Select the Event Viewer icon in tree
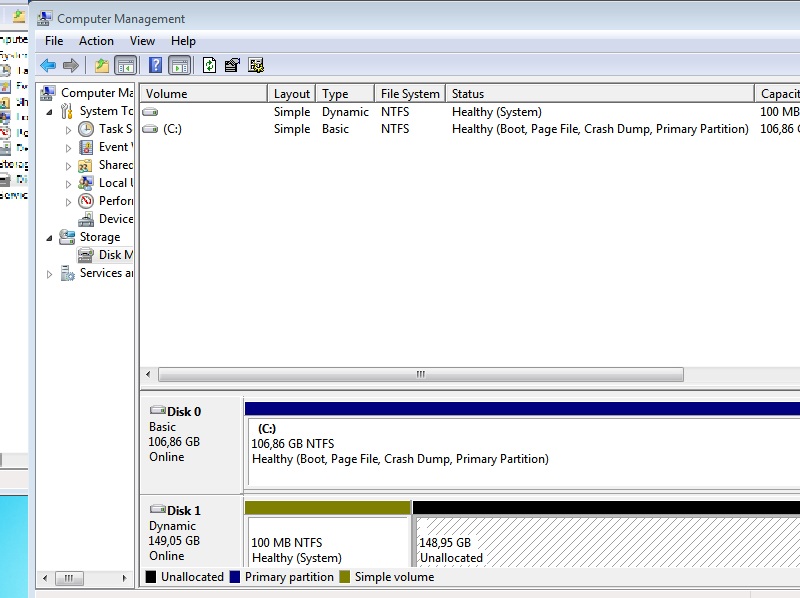The height and width of the screenshot is (598, 800). [86, 147]
